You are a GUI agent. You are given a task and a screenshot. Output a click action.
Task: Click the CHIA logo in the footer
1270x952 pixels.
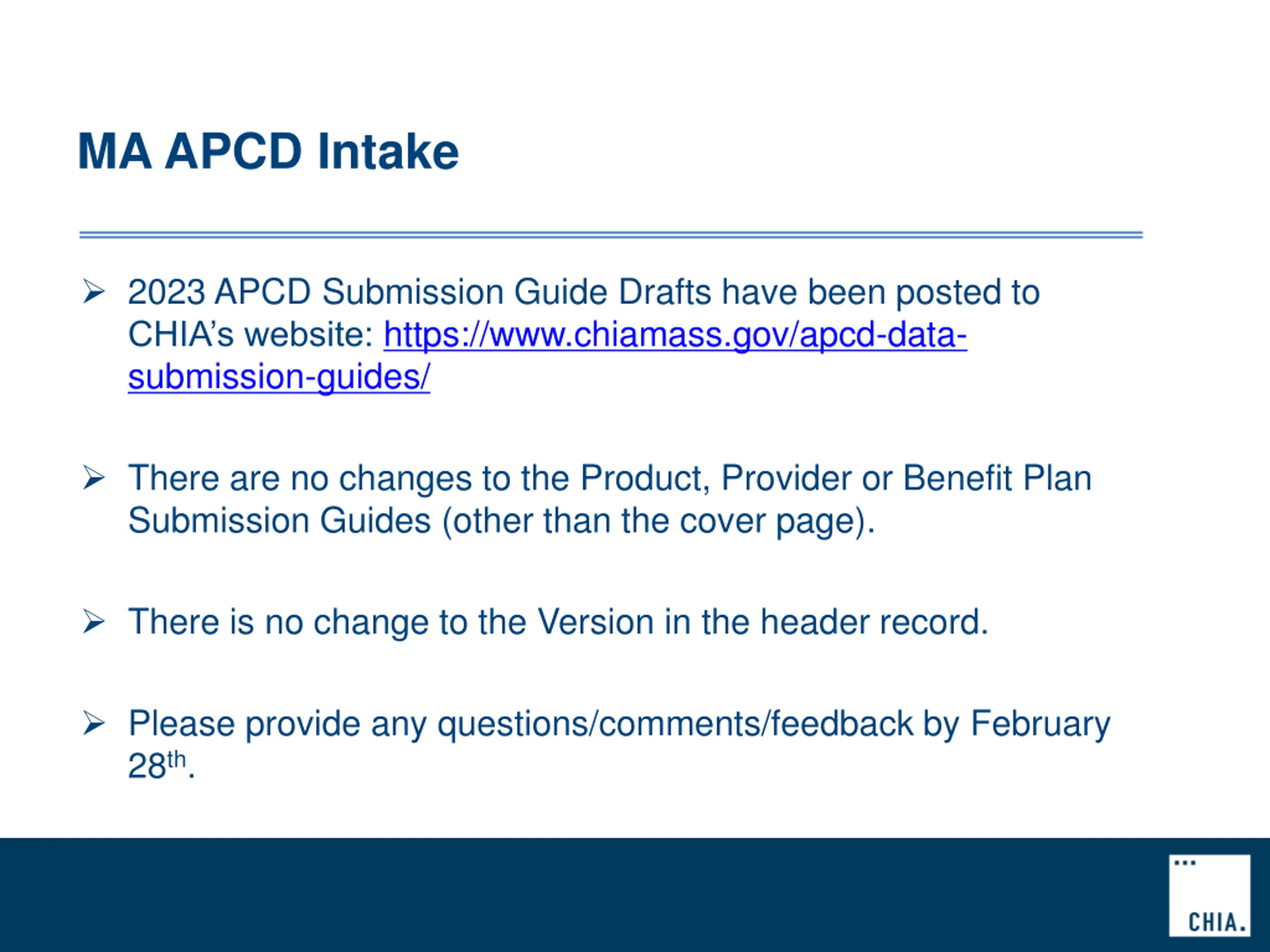pyautogui.click(x=1209, y=895)
